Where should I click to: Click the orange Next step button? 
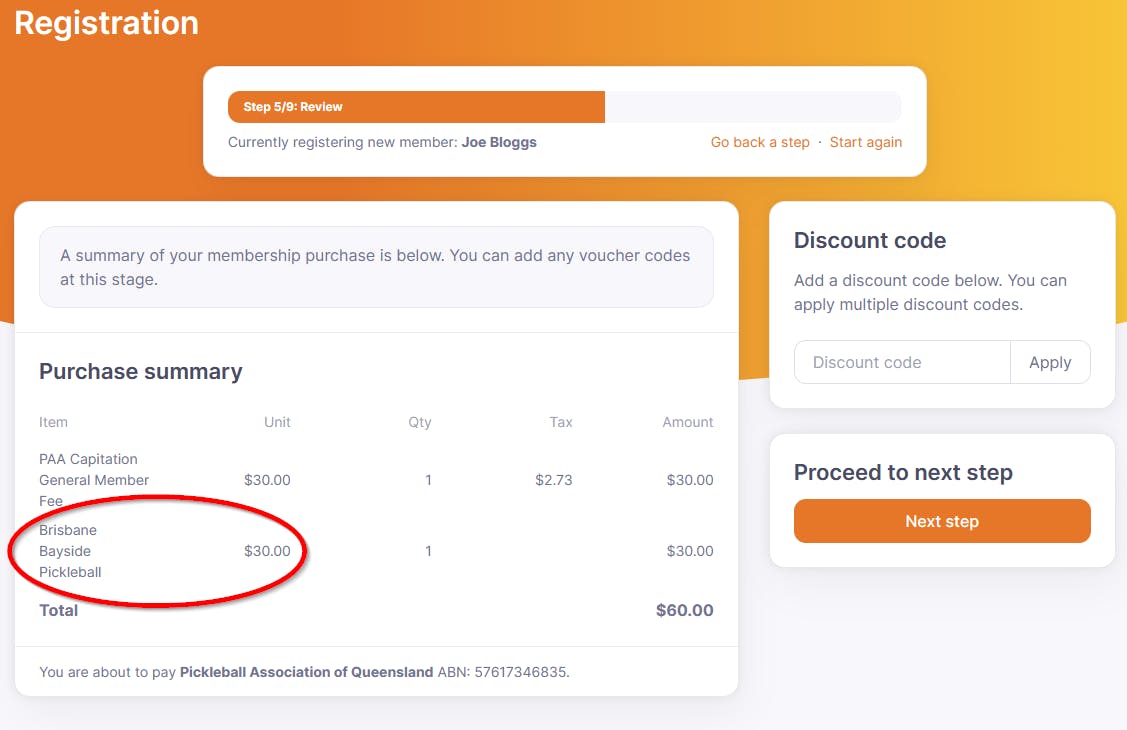pyautogui.click(x=942, y=521)
